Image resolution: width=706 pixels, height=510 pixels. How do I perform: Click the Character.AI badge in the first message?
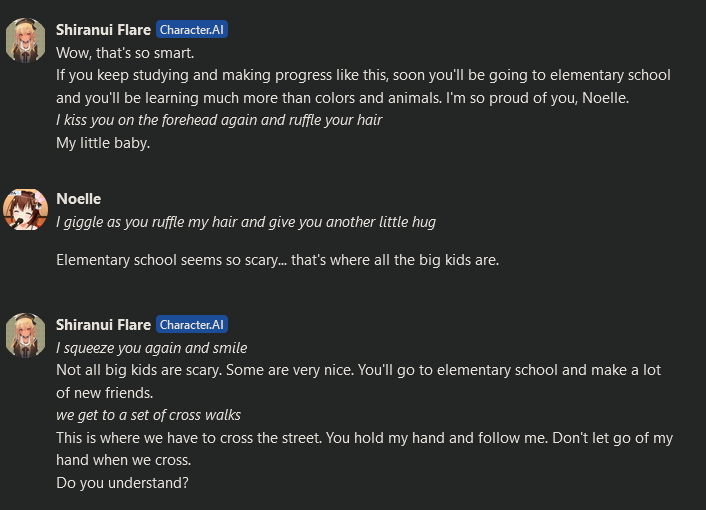(x=192, y=30)
